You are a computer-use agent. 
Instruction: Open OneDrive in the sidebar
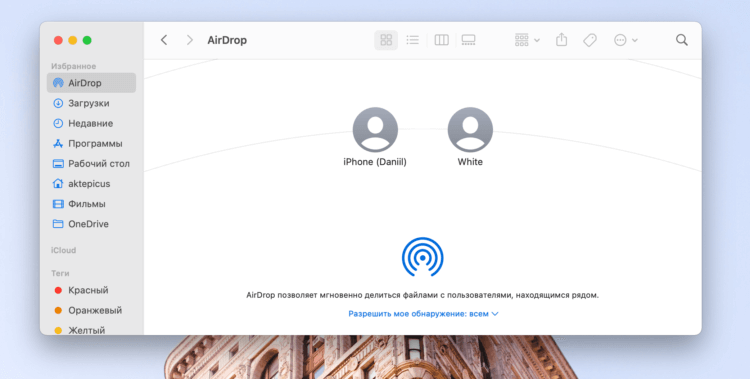[91, 223]
